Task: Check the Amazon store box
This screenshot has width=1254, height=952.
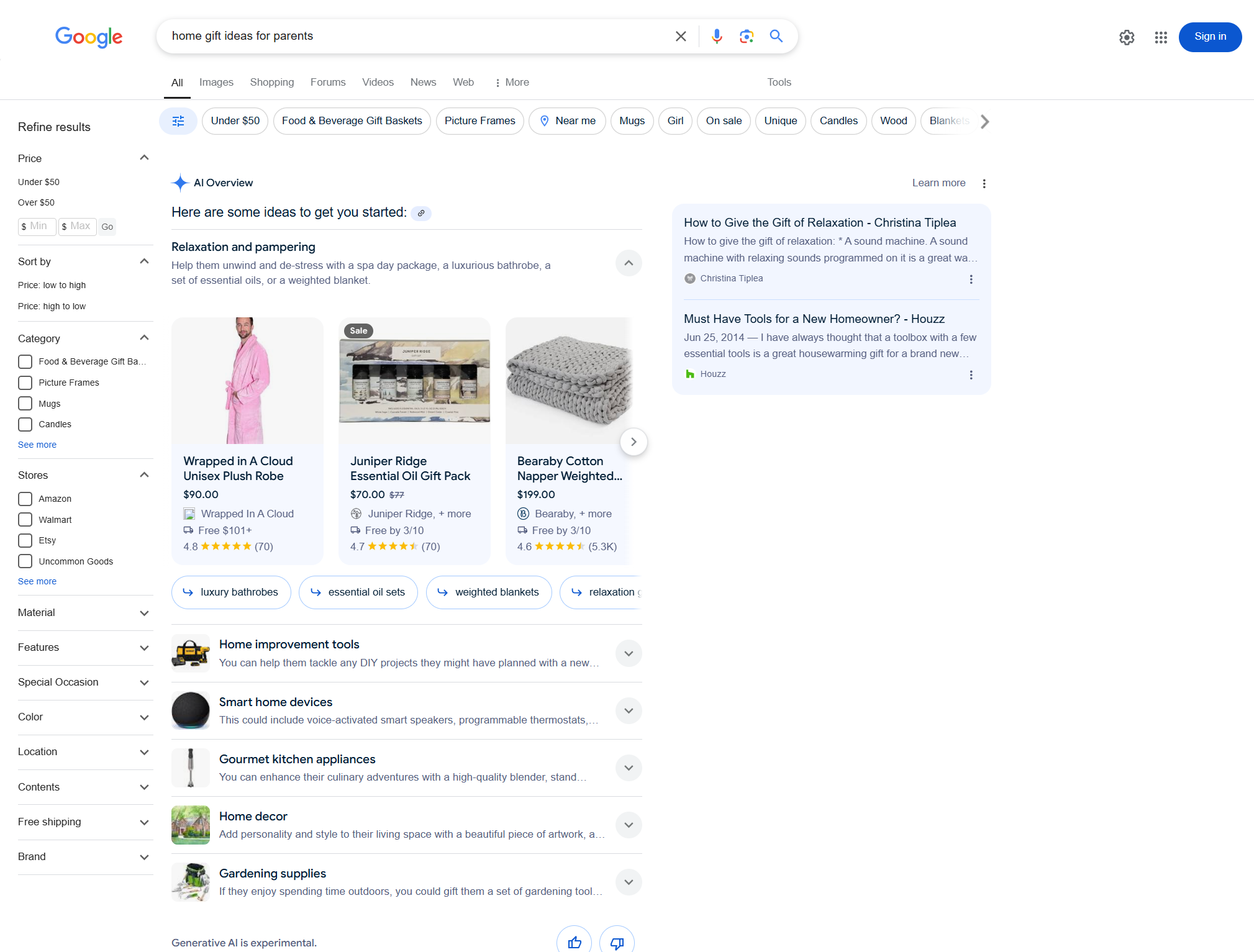Action: [25, 499]
